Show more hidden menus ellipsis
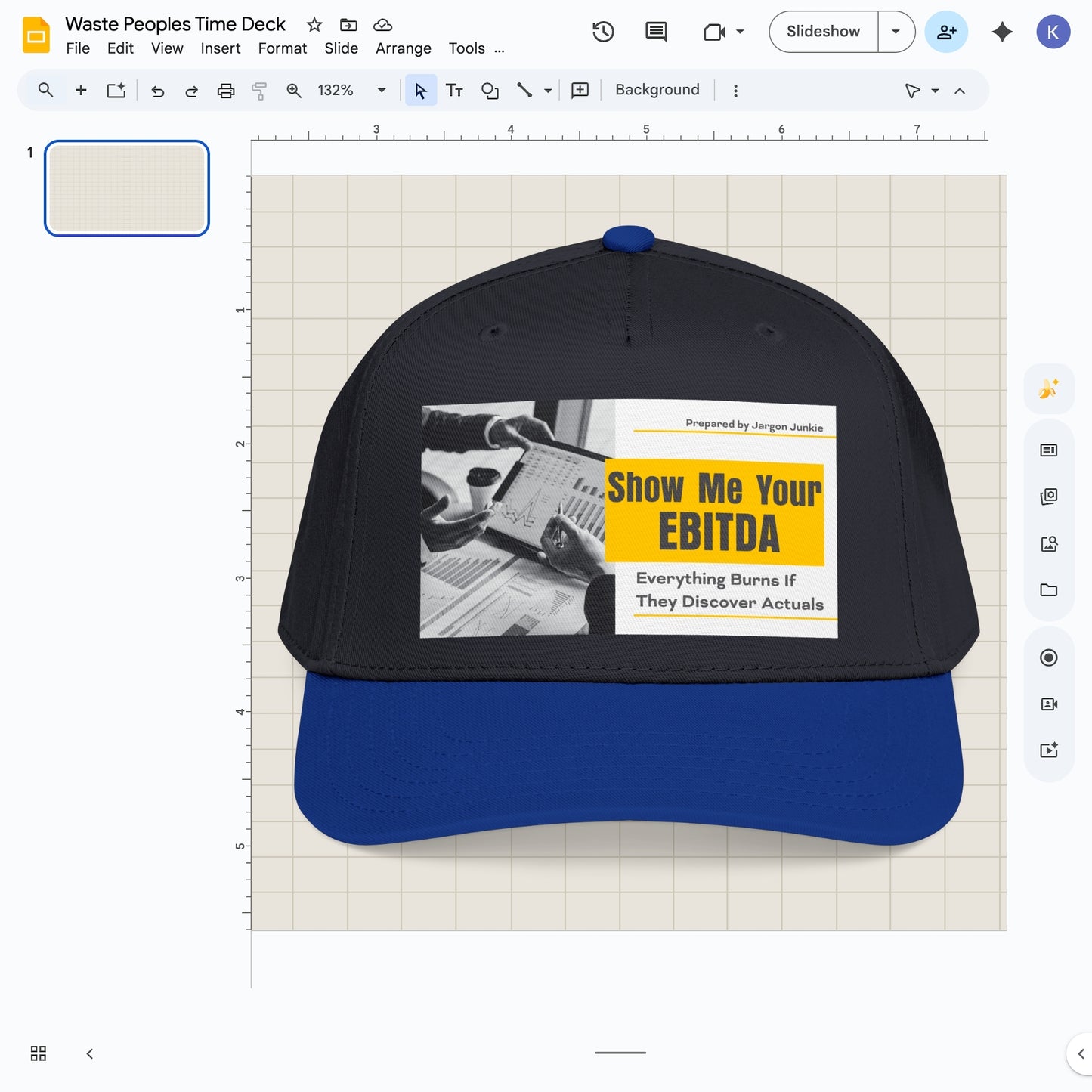1092x1092 pixels. [500, 50]
